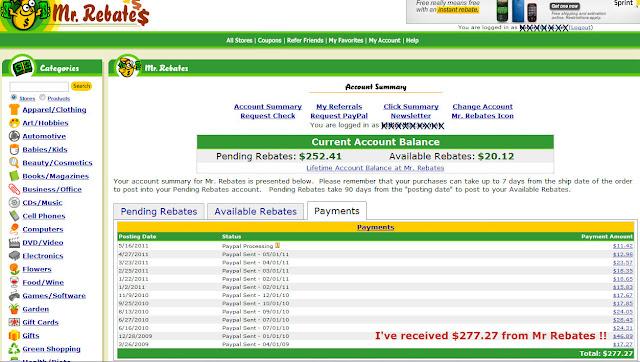Open the $11.42 payment for 5/16/2011
Screen dimensions: 640x362
tap(623, 246)
